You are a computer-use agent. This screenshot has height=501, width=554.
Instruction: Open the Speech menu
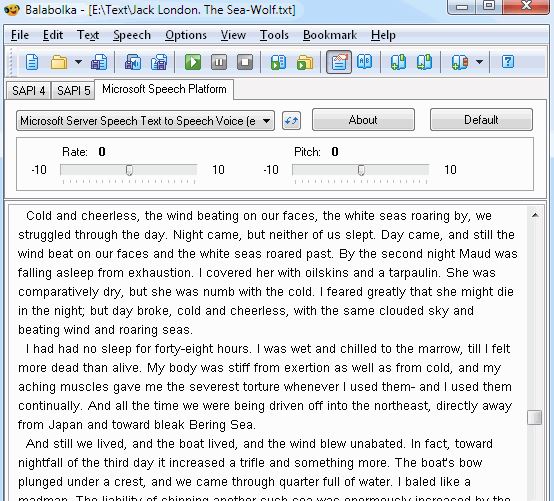pyautogui.click(x=132, y=35)
